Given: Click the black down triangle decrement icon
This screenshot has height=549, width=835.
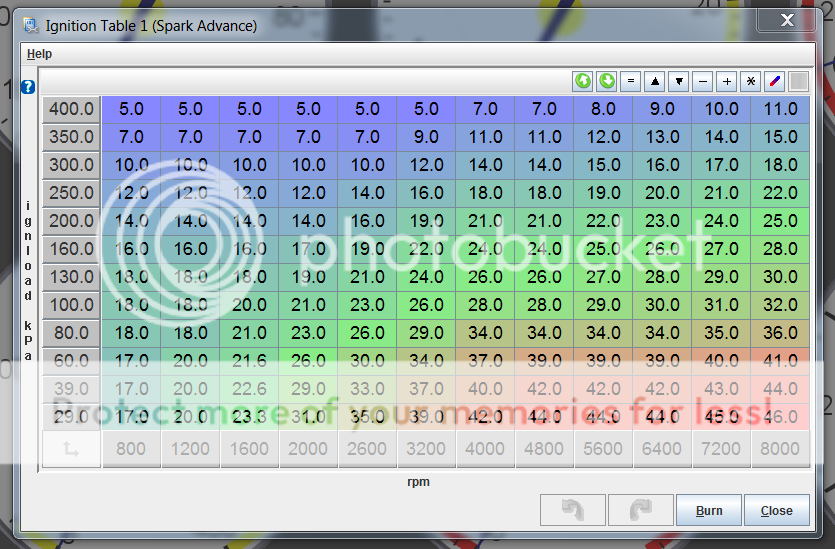Looking at the screenshot, I should 679,82.
